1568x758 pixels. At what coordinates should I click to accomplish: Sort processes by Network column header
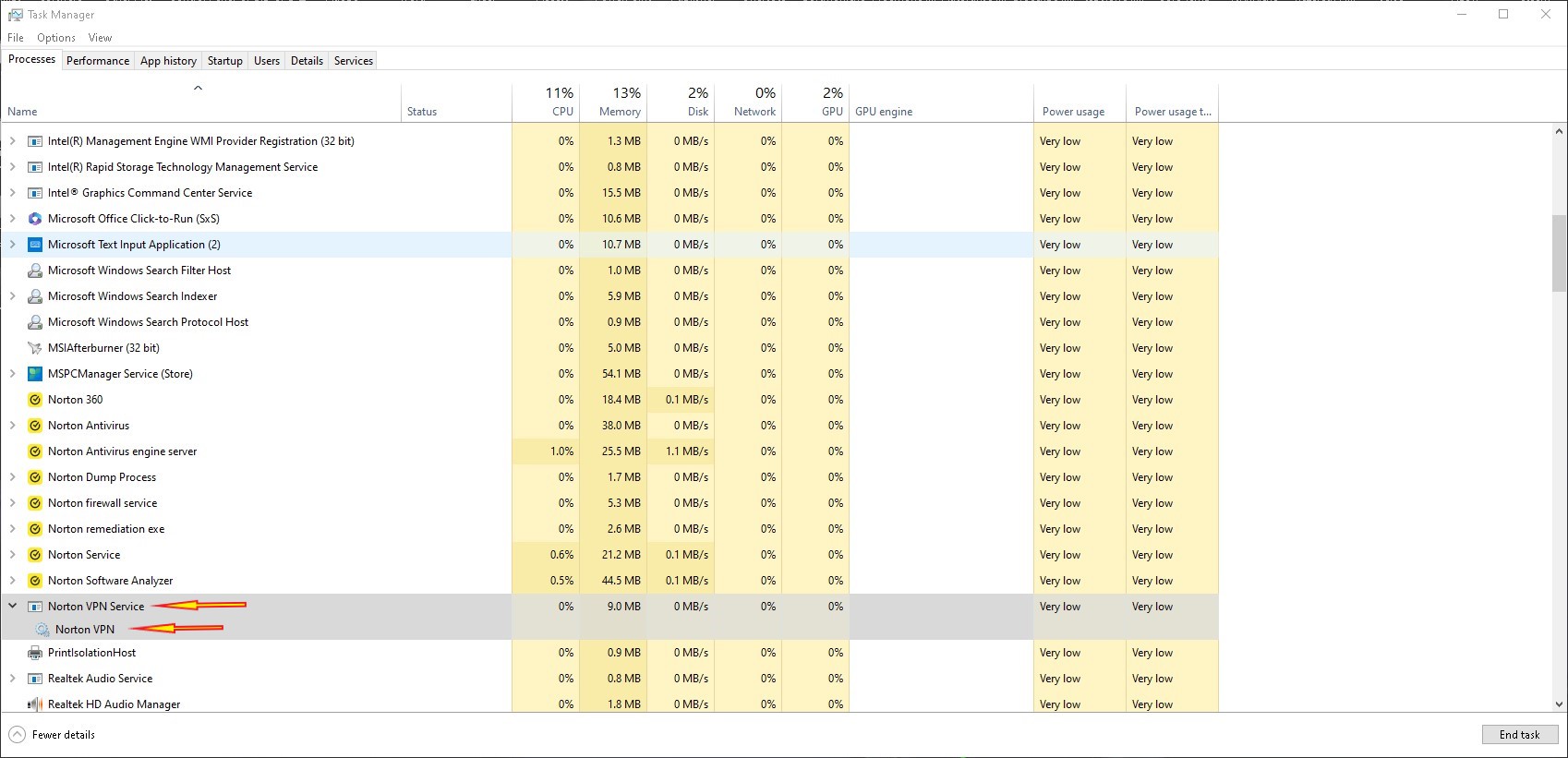pyautogui.click(x=748, y=102)
